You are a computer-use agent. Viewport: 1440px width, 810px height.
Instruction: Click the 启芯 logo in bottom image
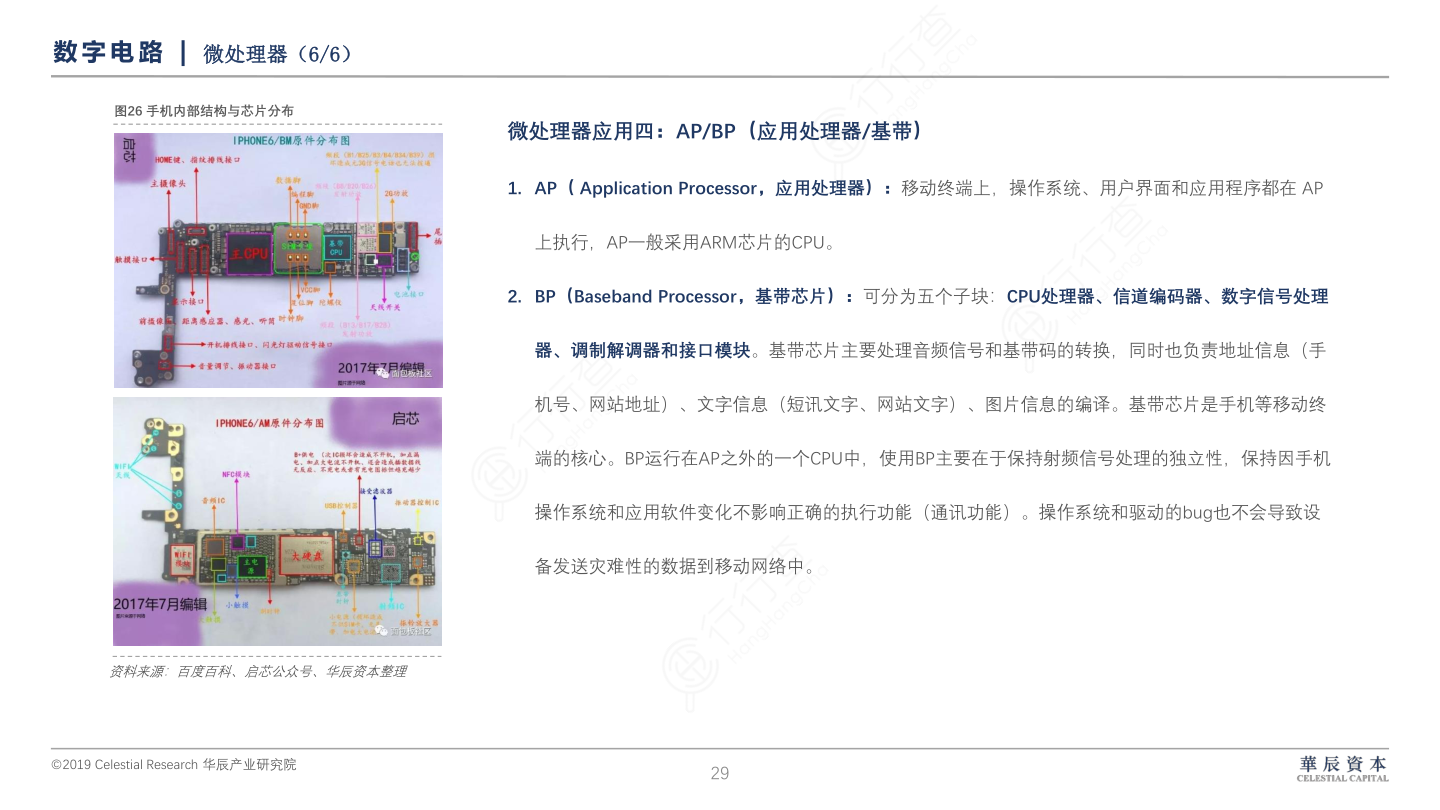(x=406, y=418)
